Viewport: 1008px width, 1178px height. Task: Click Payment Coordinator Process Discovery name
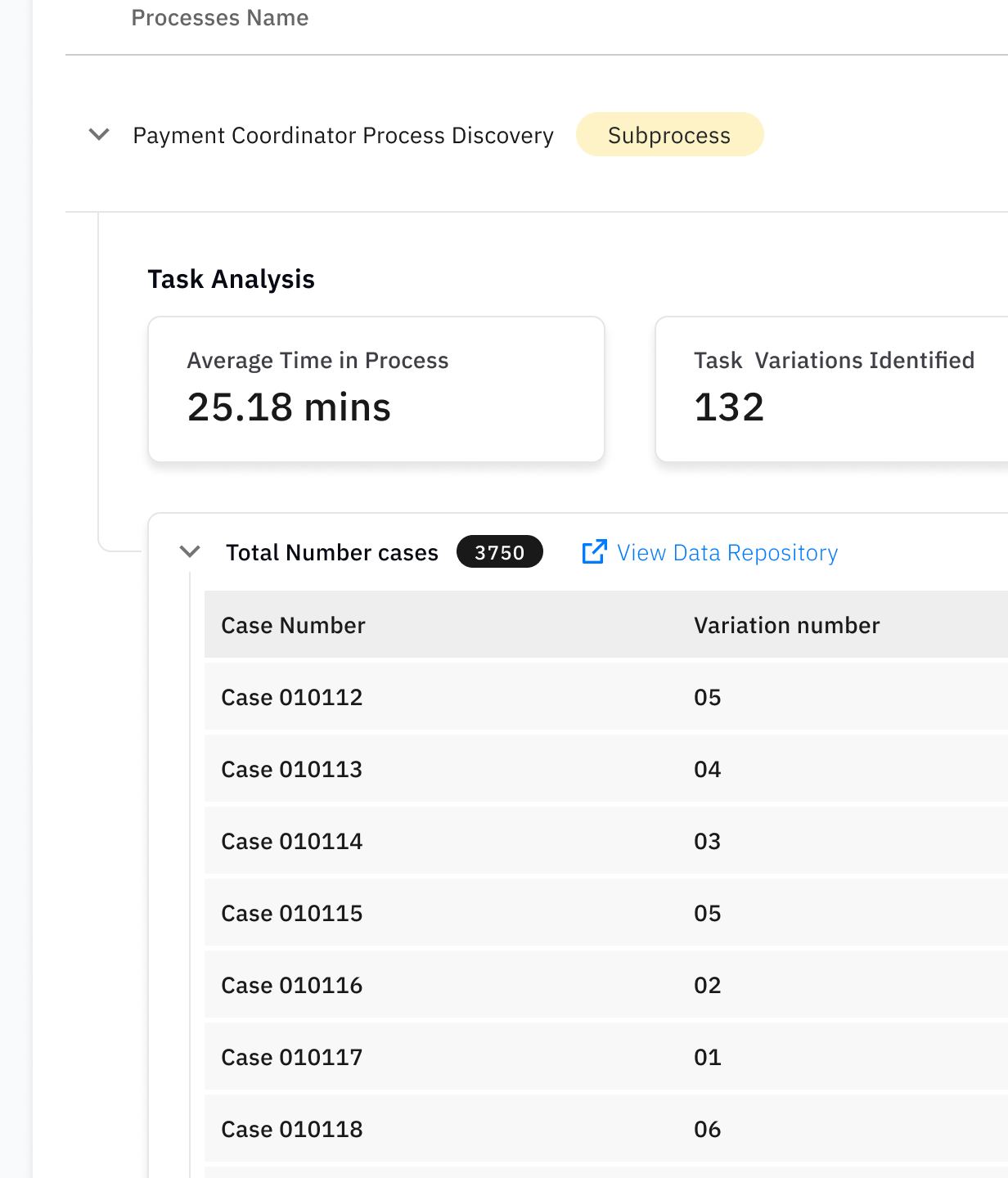point(343,135)
